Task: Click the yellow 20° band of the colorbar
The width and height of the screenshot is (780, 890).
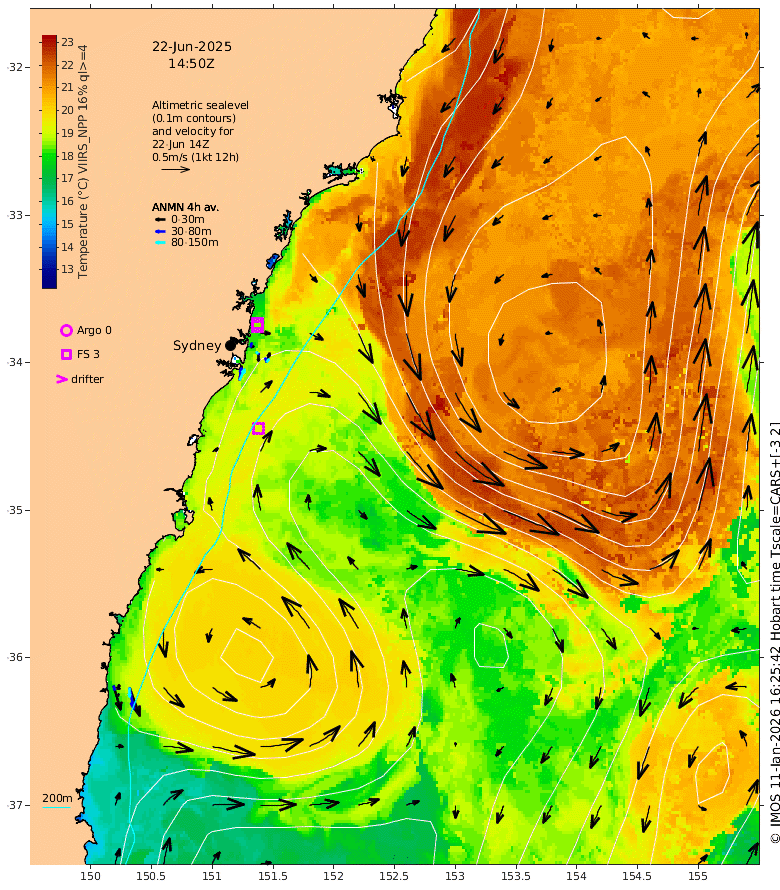Action: (49, 110)
